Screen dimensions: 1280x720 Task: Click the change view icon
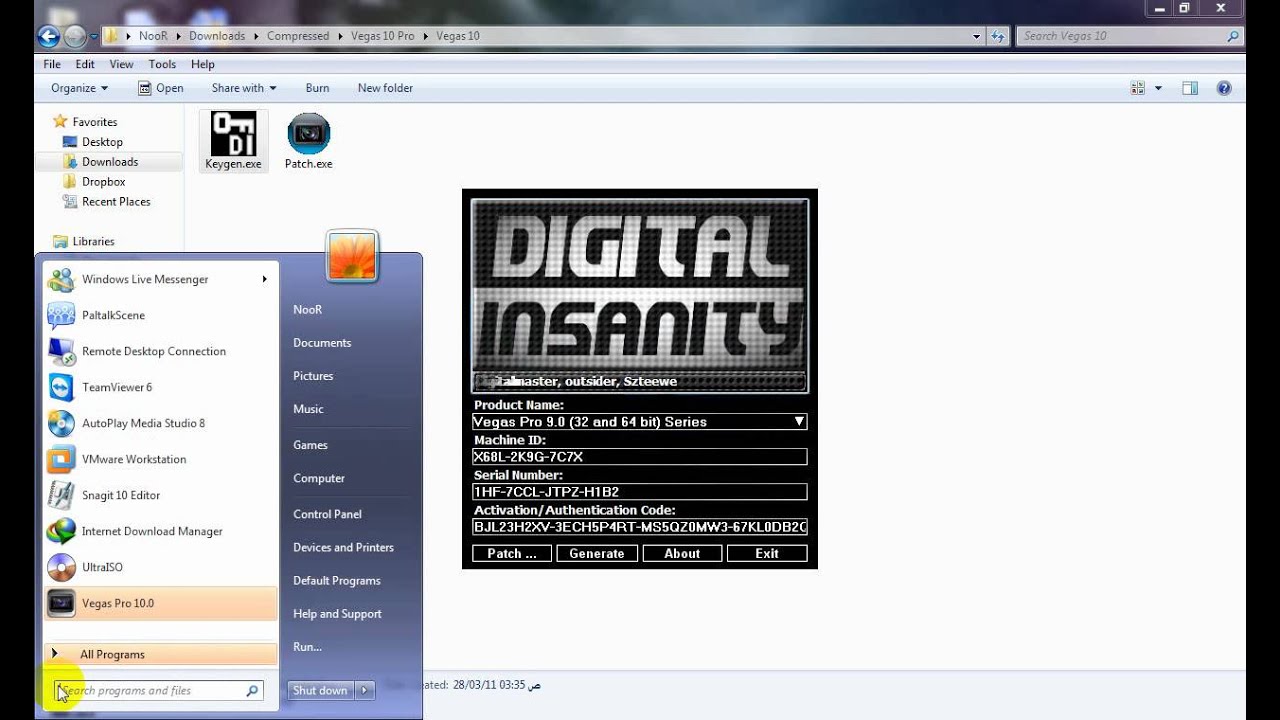[x=1138, y=88]
